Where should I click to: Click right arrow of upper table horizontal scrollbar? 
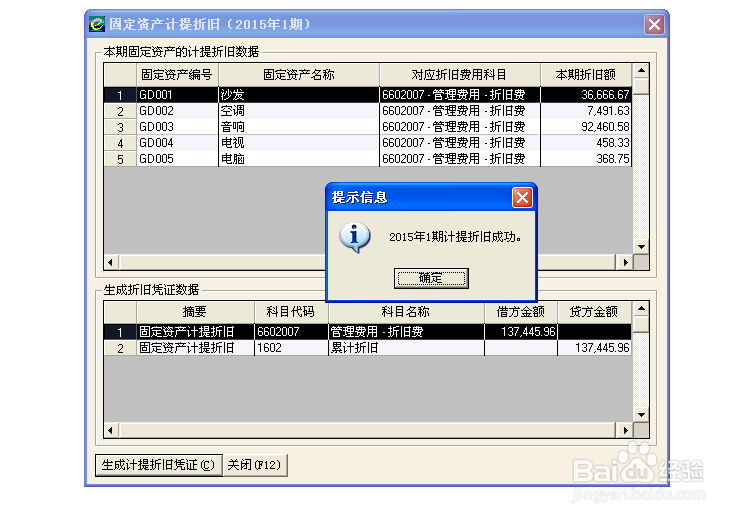pos(625,262)
